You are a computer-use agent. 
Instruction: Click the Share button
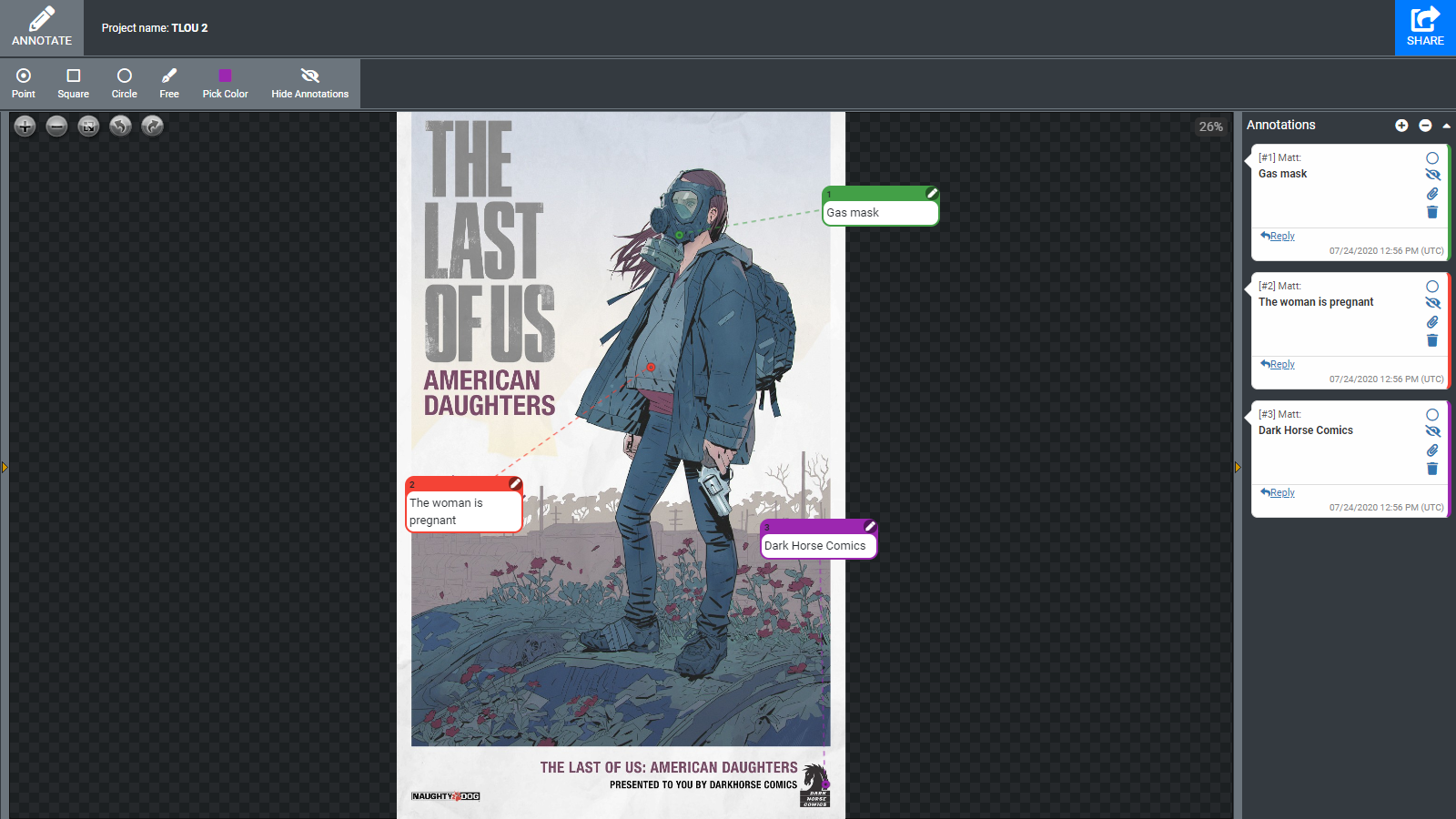click(x=1425, y=27)
